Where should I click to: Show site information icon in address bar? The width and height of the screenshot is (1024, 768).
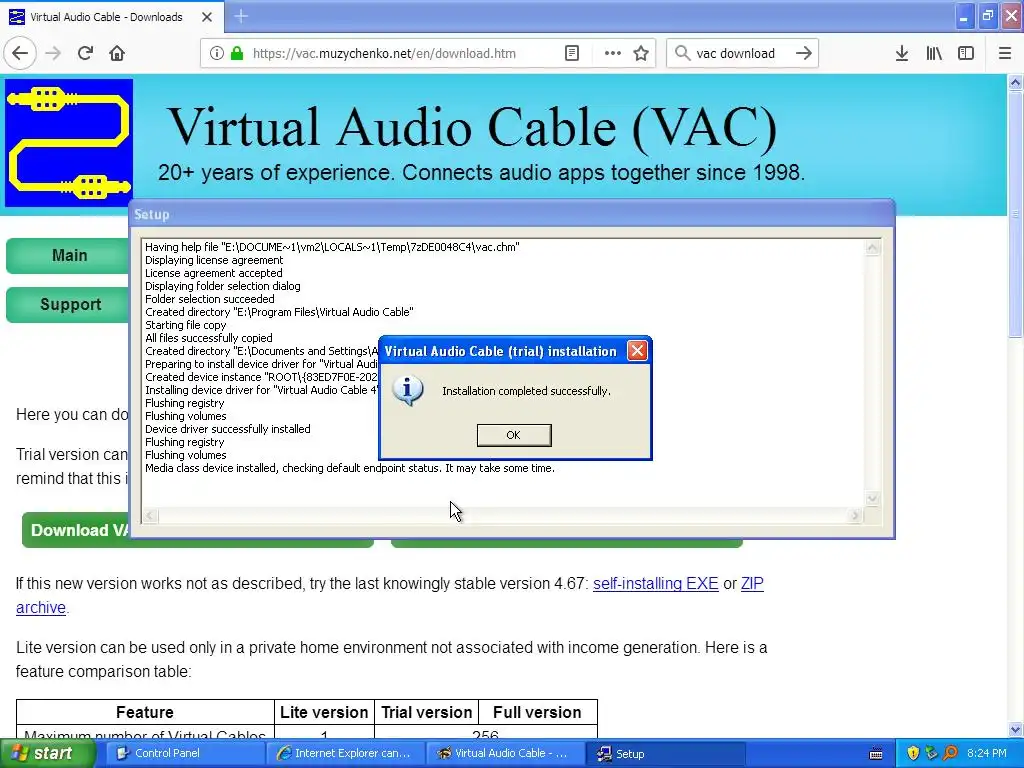(x=217, y=54)
